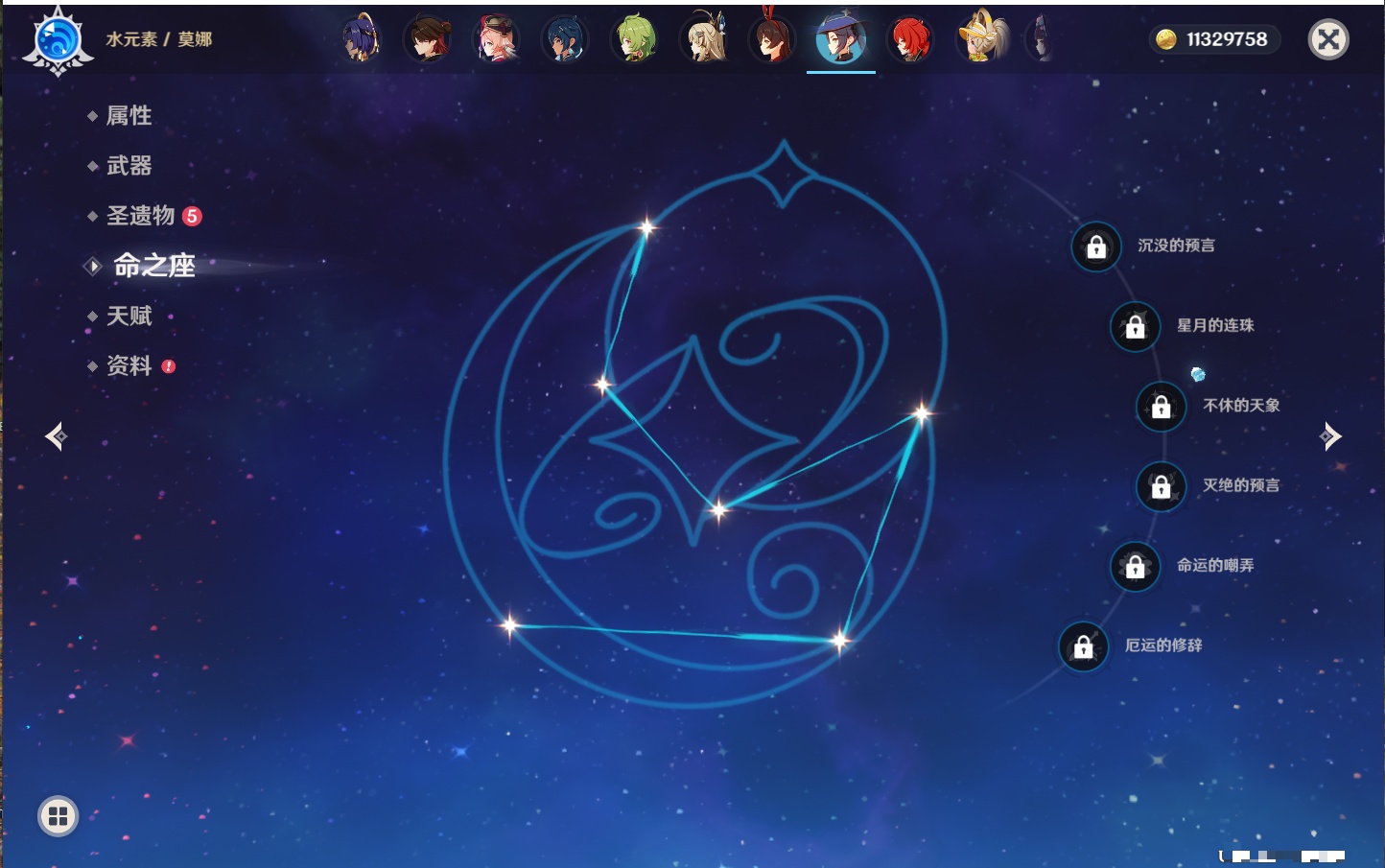This screenshot has width=1385, height=868.
Task: Click the Mora amount 11329758
Action: (x=1227, y=39)
